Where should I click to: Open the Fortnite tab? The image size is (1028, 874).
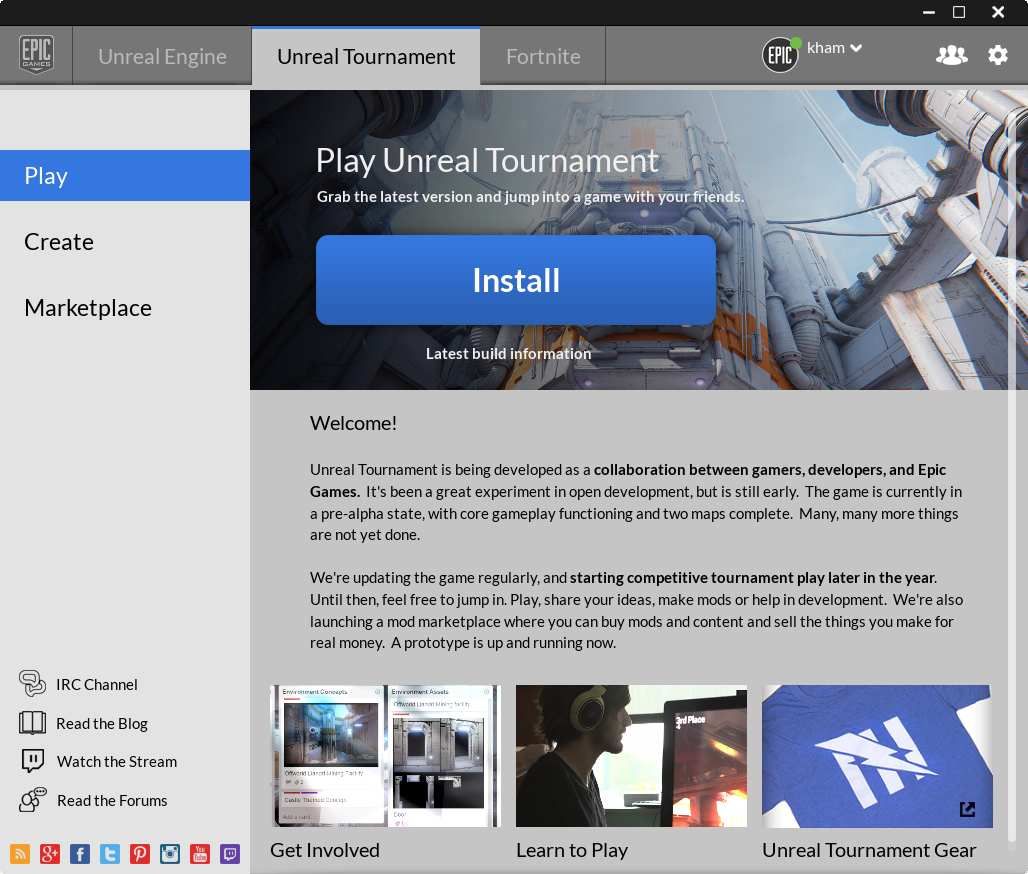coord(543,56)
